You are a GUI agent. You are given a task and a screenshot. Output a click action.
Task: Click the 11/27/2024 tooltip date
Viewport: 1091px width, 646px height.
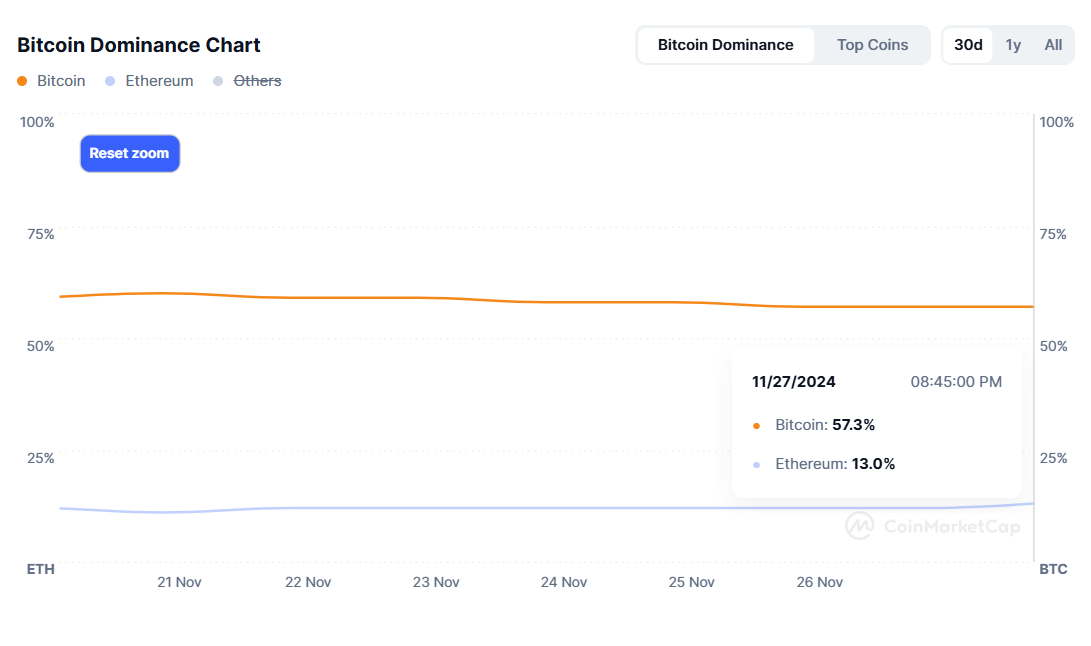(793, 381)
